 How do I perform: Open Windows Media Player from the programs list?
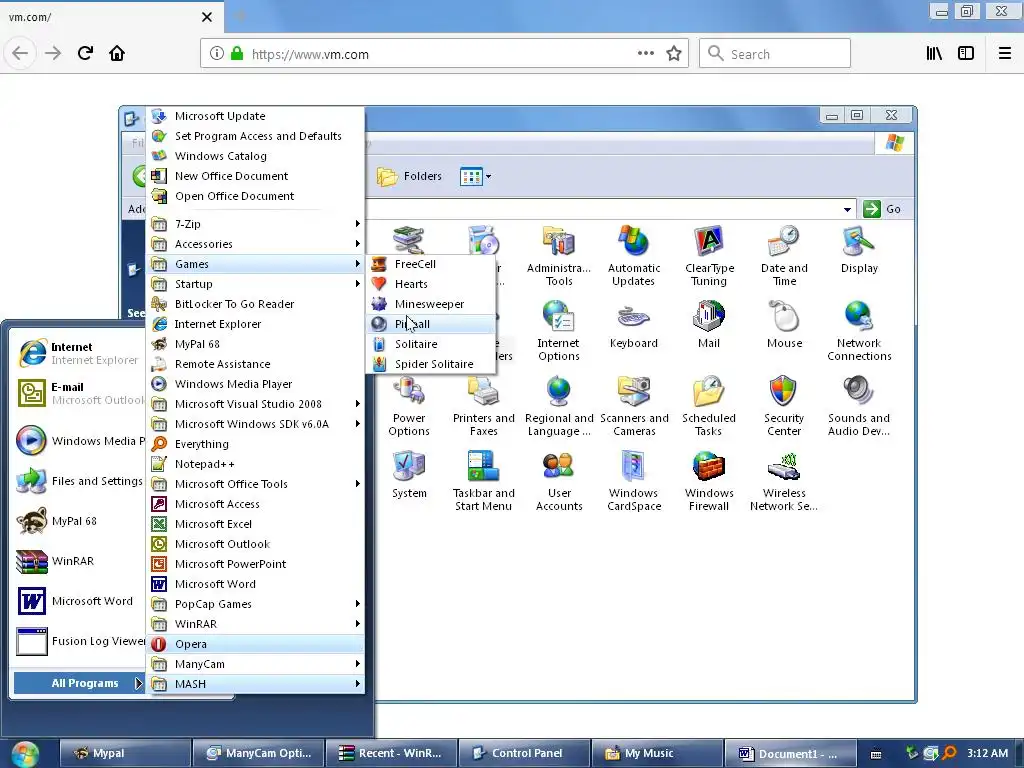(x=255, y=384)
